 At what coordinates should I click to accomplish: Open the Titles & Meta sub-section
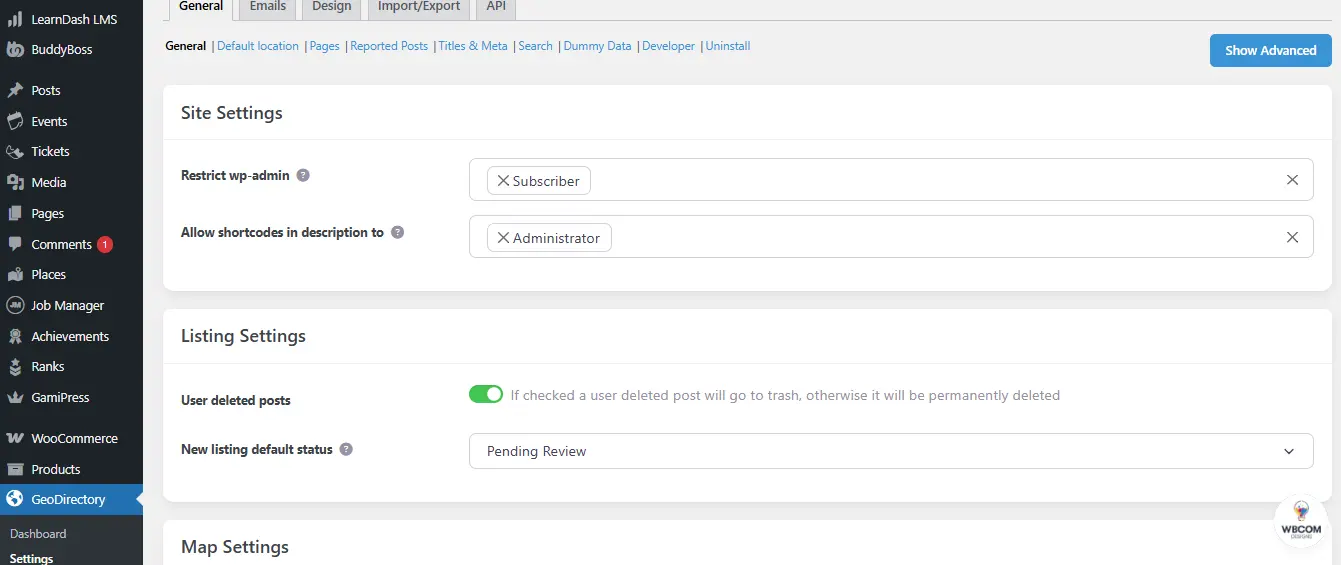[473, 46]
